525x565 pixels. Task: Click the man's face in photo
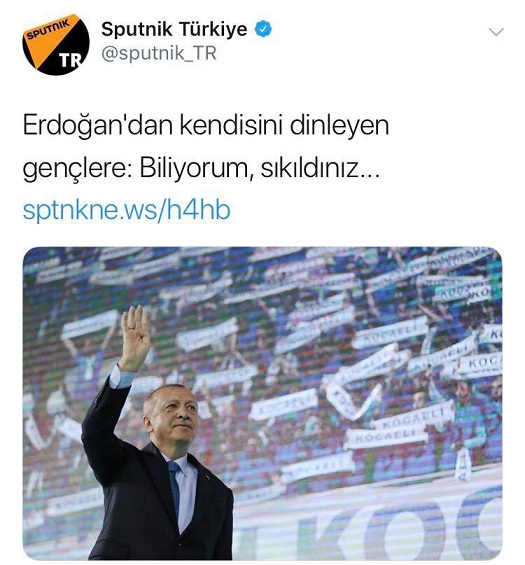(176, 414)
